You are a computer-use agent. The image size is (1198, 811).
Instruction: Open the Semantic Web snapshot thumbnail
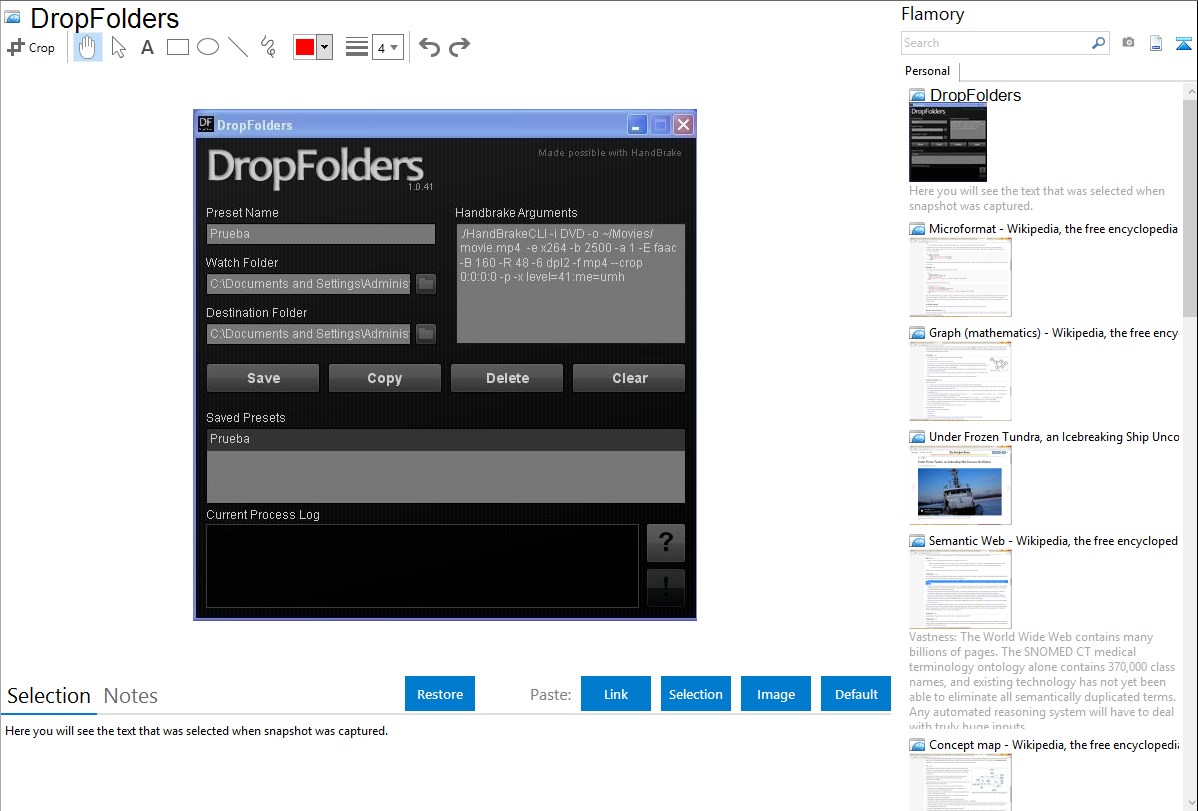[960, 589]
